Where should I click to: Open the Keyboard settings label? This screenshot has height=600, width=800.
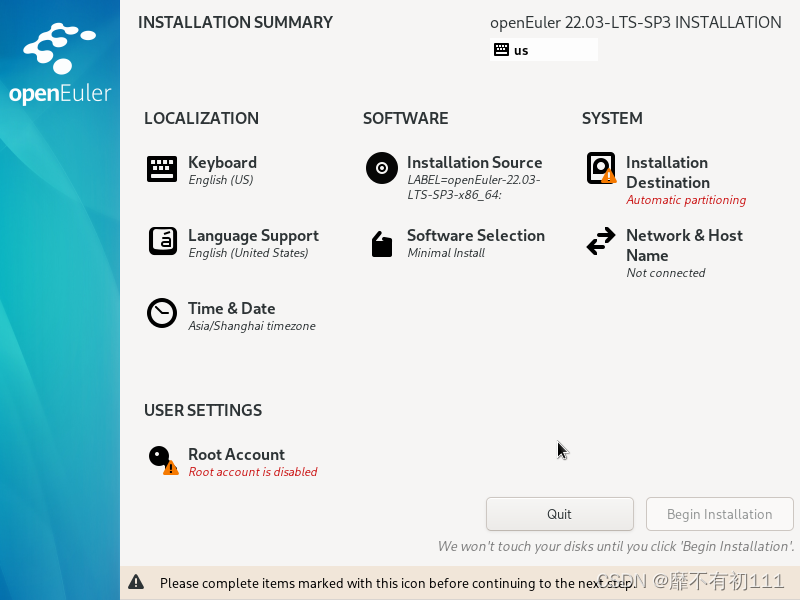pyautogui.click(x=222, y=162)
